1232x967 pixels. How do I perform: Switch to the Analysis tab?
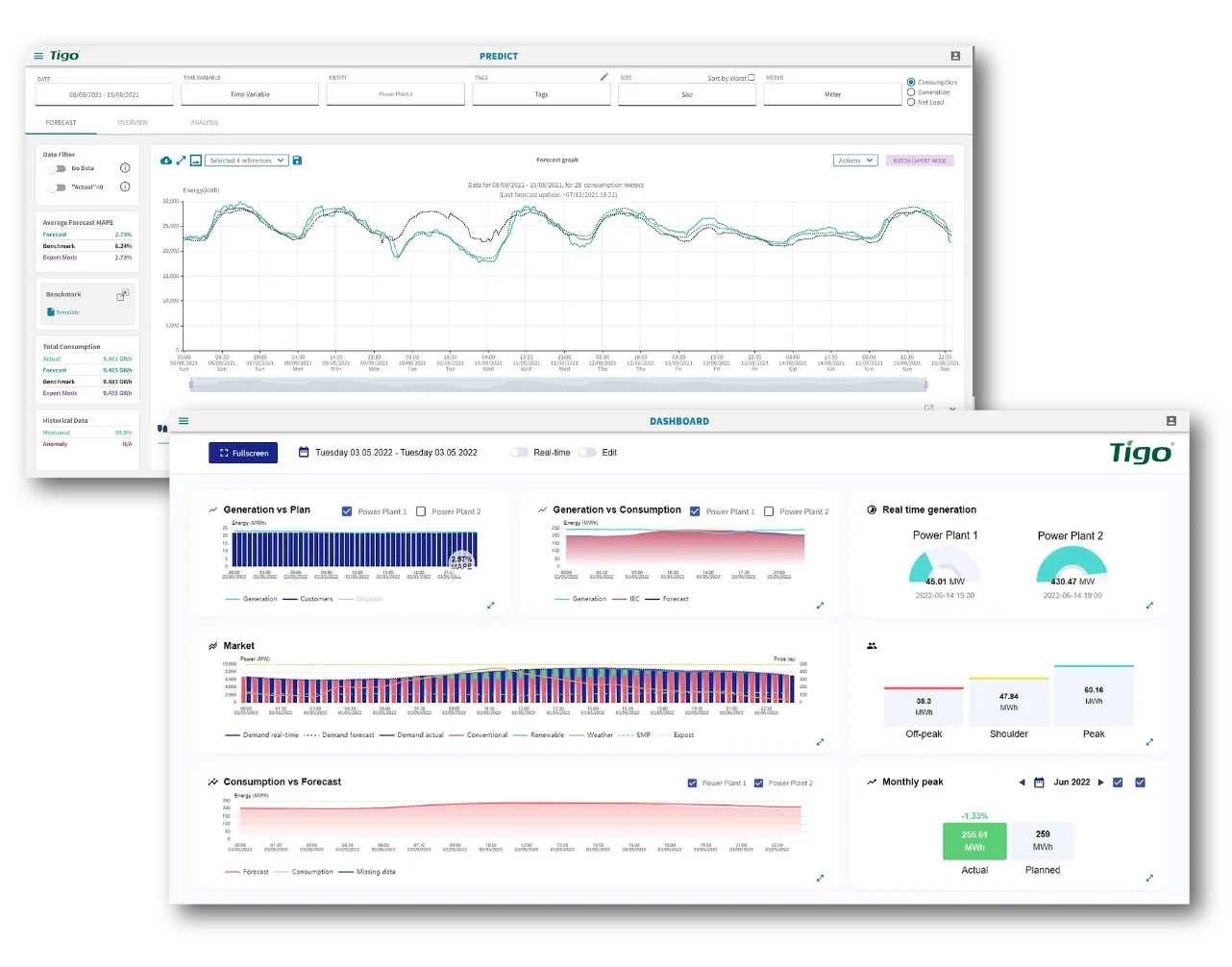click(x=204, y=123)
